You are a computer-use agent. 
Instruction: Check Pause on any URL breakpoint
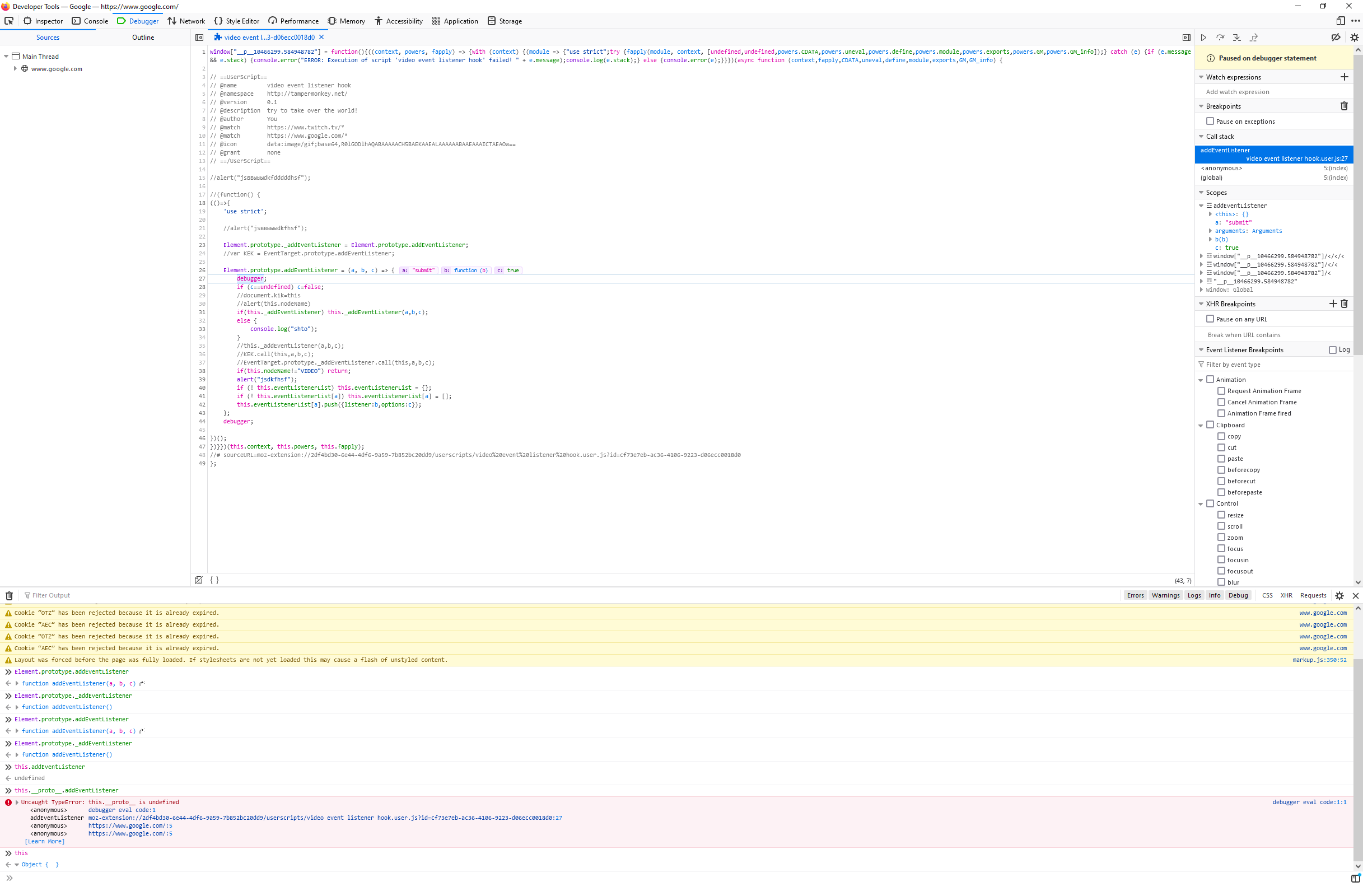pyautogui.click(x=1210, y=319)
